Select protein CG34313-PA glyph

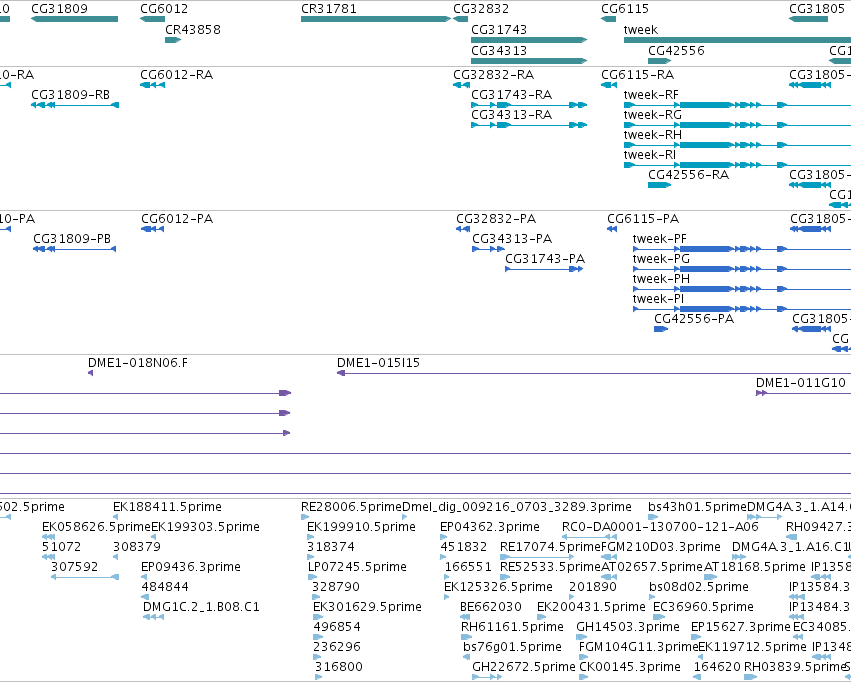click(488, 249)
